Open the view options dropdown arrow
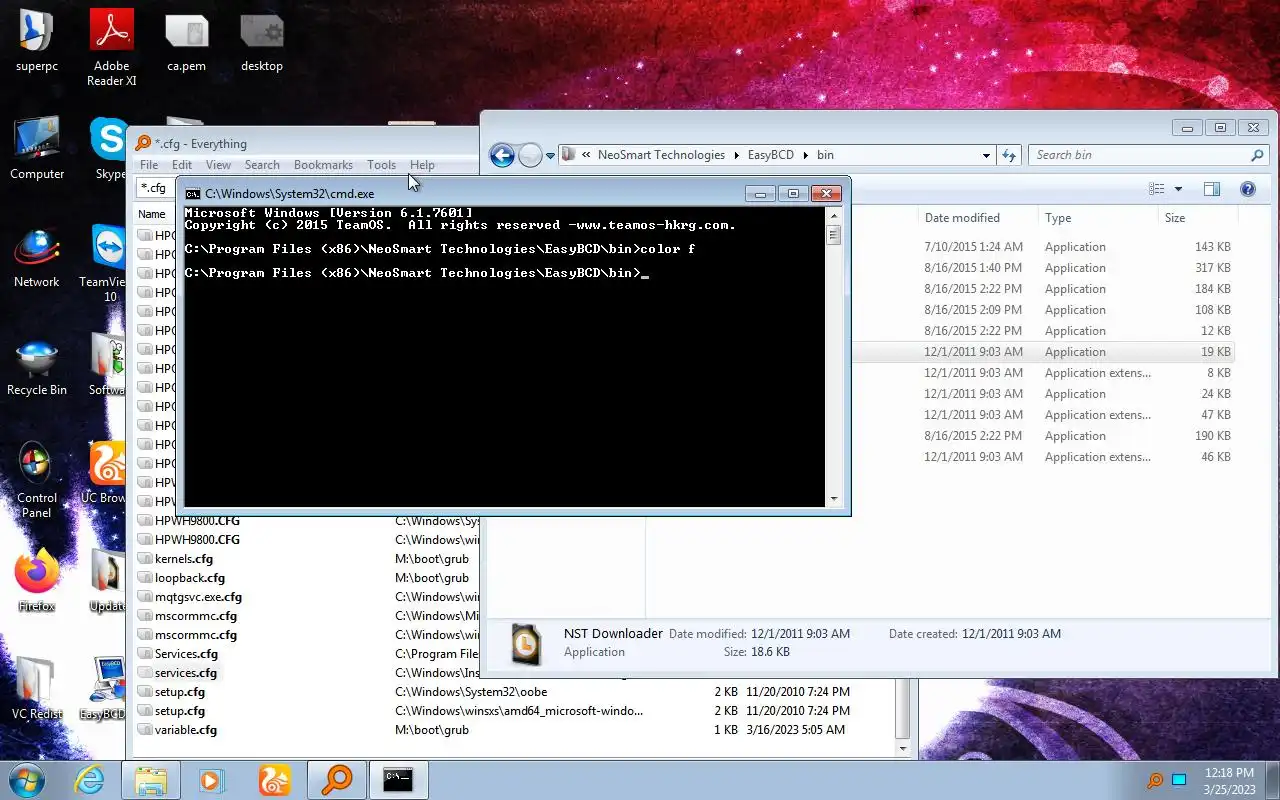Screen dimensions: 1280x800 click(1178, 189)
